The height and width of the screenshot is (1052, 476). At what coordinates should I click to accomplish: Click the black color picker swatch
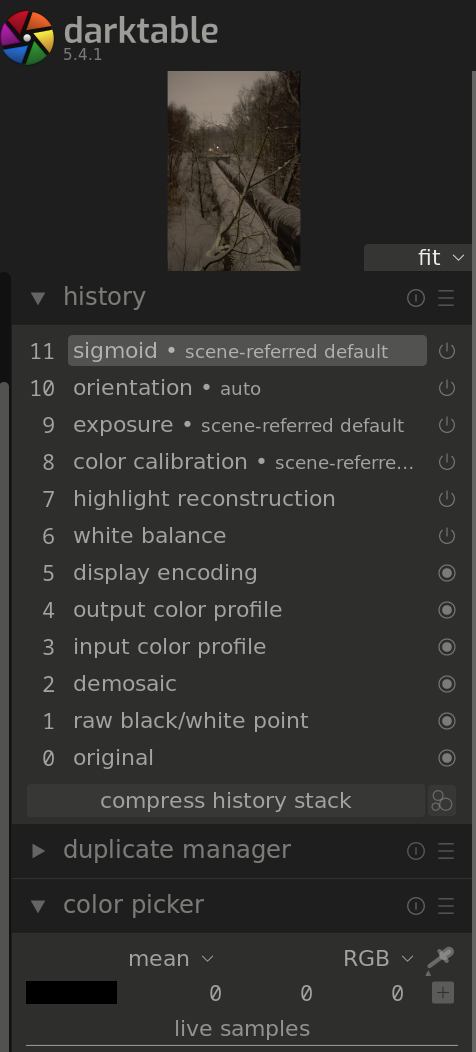point(71,992)
